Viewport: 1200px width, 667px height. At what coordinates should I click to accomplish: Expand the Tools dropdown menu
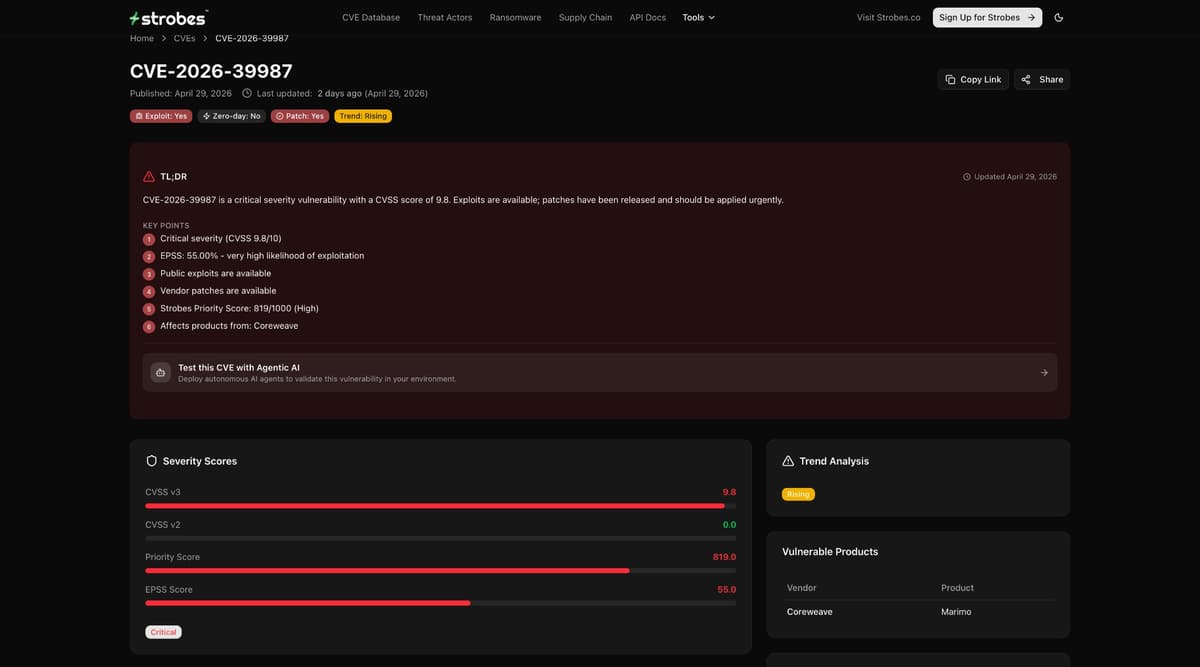click(x=699, y=17)
